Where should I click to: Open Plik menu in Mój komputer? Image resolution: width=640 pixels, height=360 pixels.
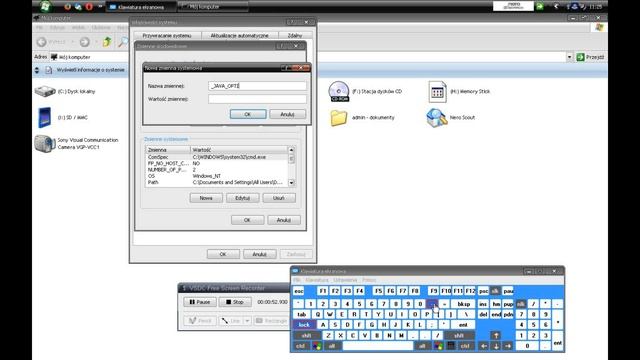39,28
